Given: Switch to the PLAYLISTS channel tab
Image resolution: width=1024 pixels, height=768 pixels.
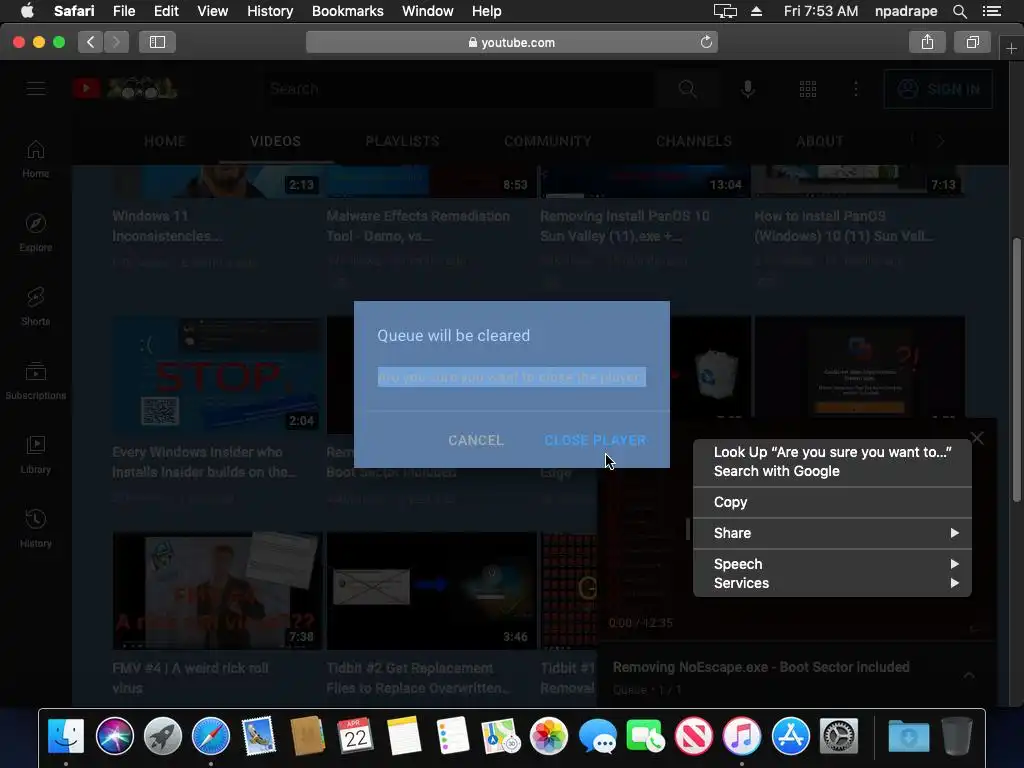Looking at the screenshot, I should tap(402, 141).
